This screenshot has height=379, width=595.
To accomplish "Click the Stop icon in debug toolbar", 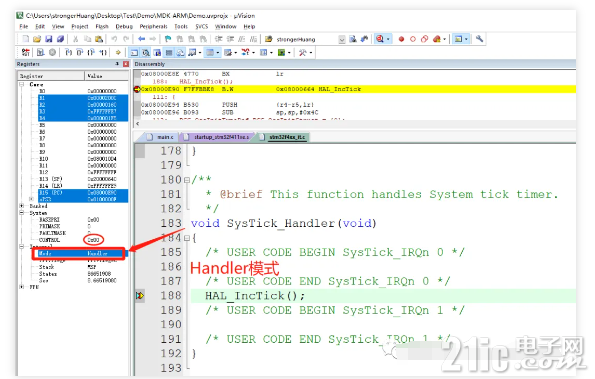I will [52, 52].
